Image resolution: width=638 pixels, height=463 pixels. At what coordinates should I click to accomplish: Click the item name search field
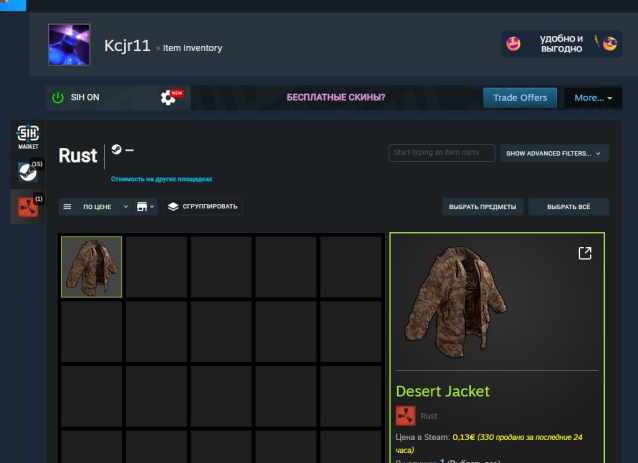point(441,153)
